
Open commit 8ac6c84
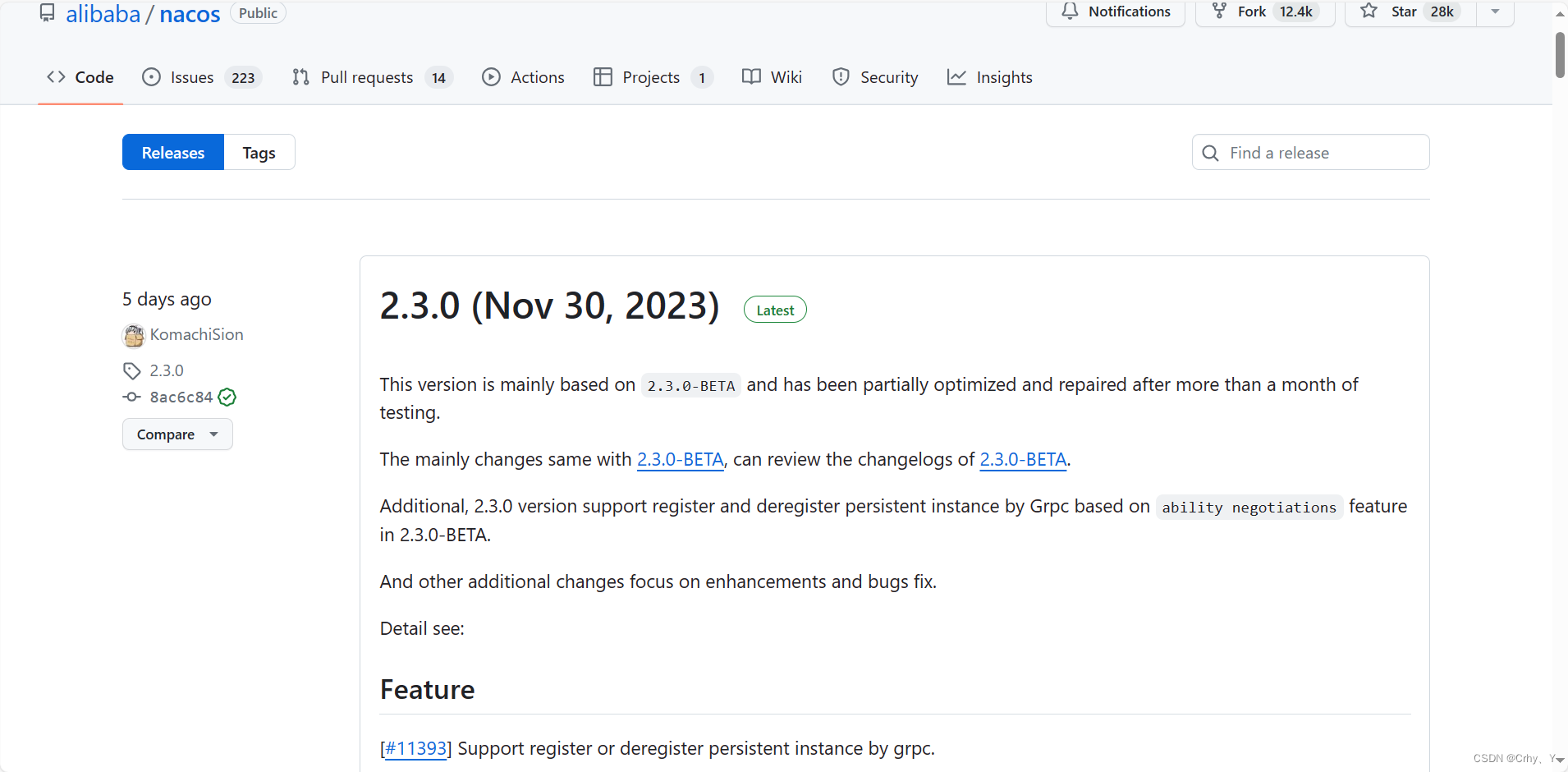[181, 397]
